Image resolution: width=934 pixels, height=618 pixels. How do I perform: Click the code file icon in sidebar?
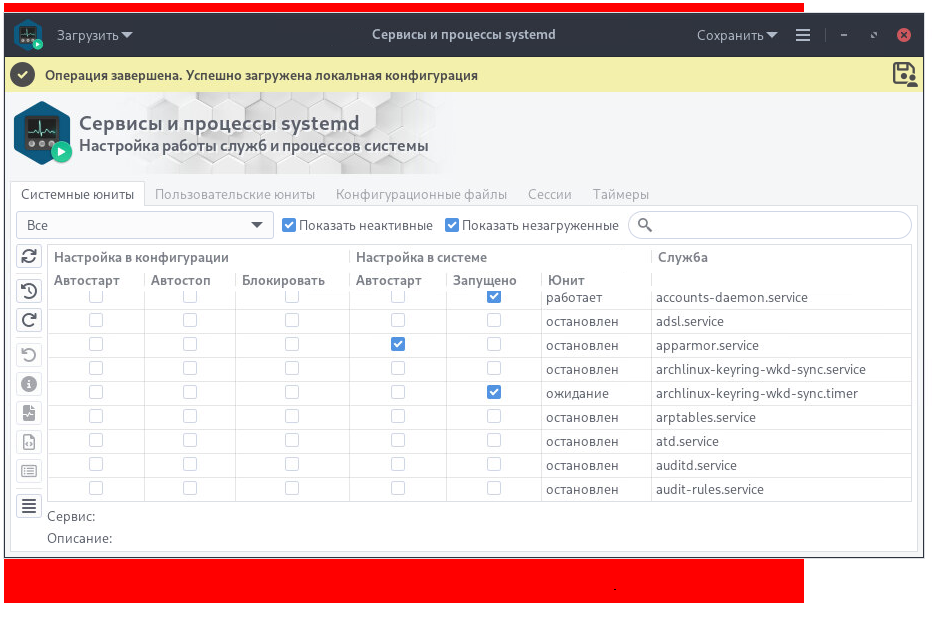coord(29,441)
